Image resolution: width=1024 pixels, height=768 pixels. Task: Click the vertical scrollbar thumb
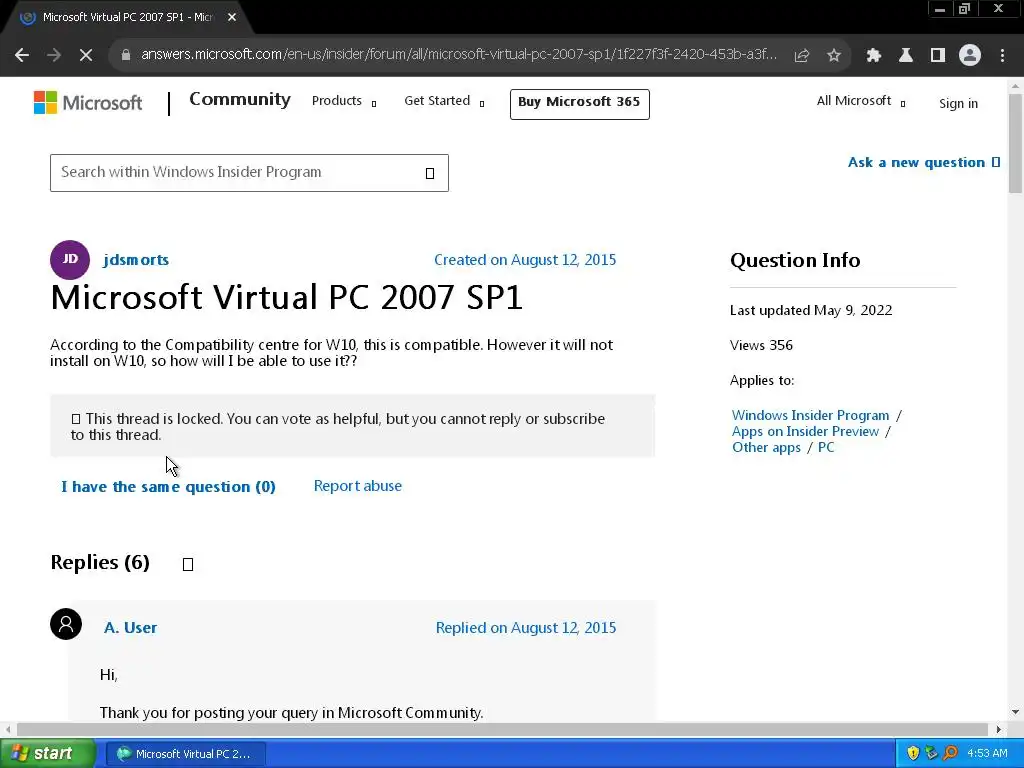click(1015, 144)
